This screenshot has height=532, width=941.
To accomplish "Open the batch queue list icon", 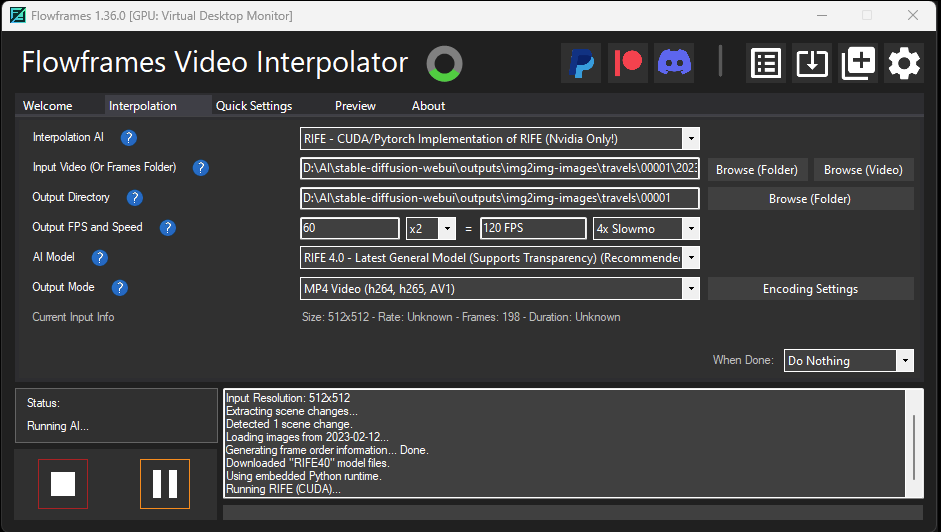I will click(766, 63).
